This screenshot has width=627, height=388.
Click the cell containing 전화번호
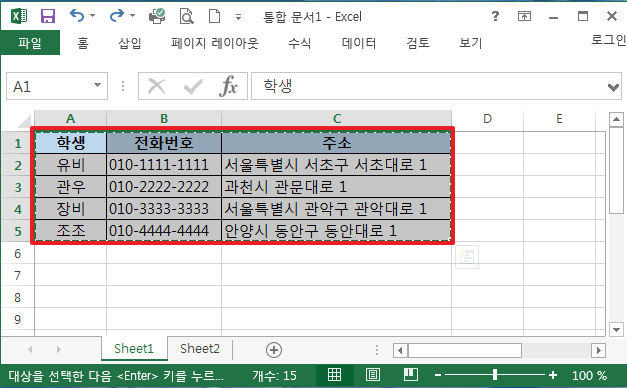(164, 143)
